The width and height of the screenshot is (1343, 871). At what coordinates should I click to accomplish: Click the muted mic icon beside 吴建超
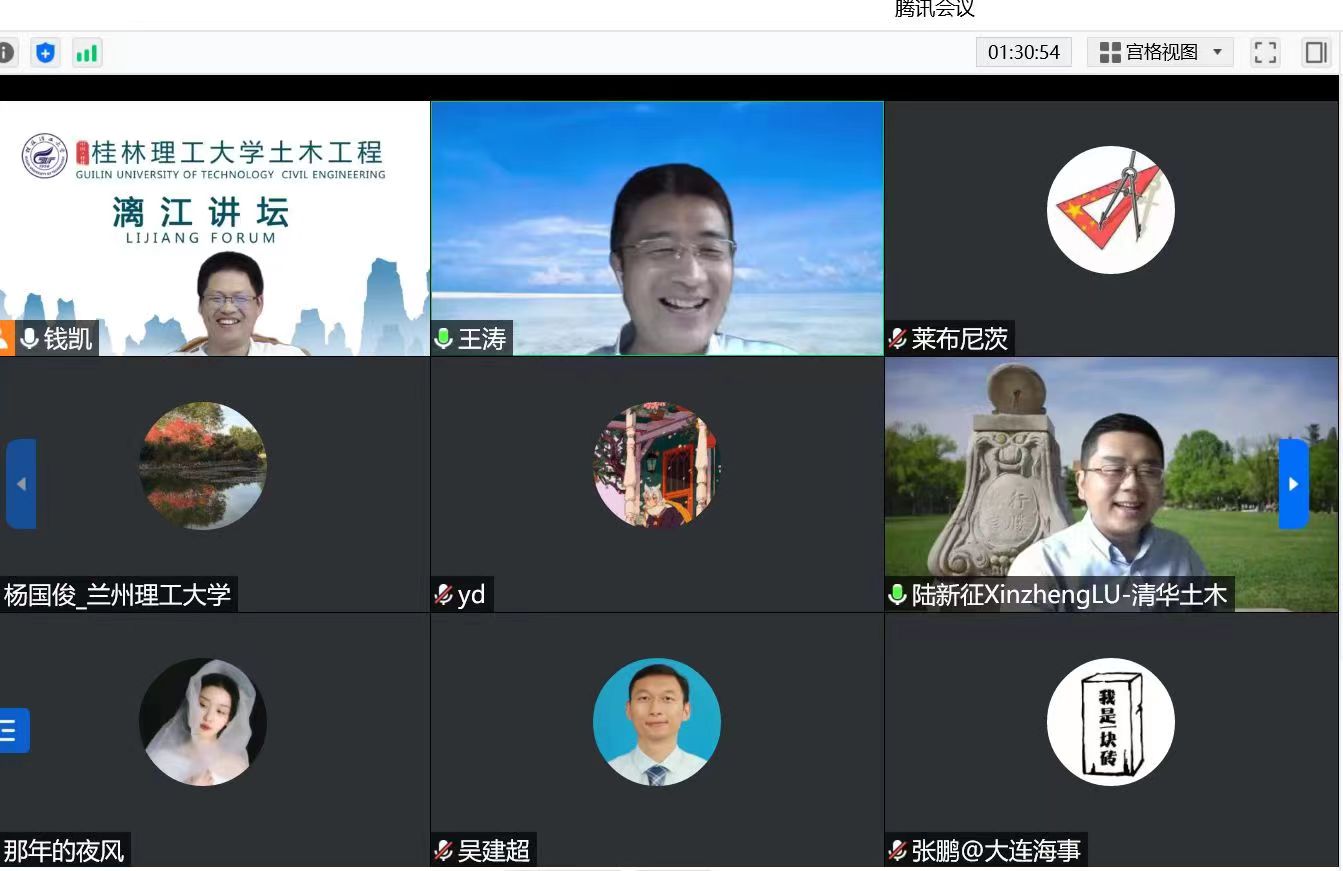click(x=444, y=851)
